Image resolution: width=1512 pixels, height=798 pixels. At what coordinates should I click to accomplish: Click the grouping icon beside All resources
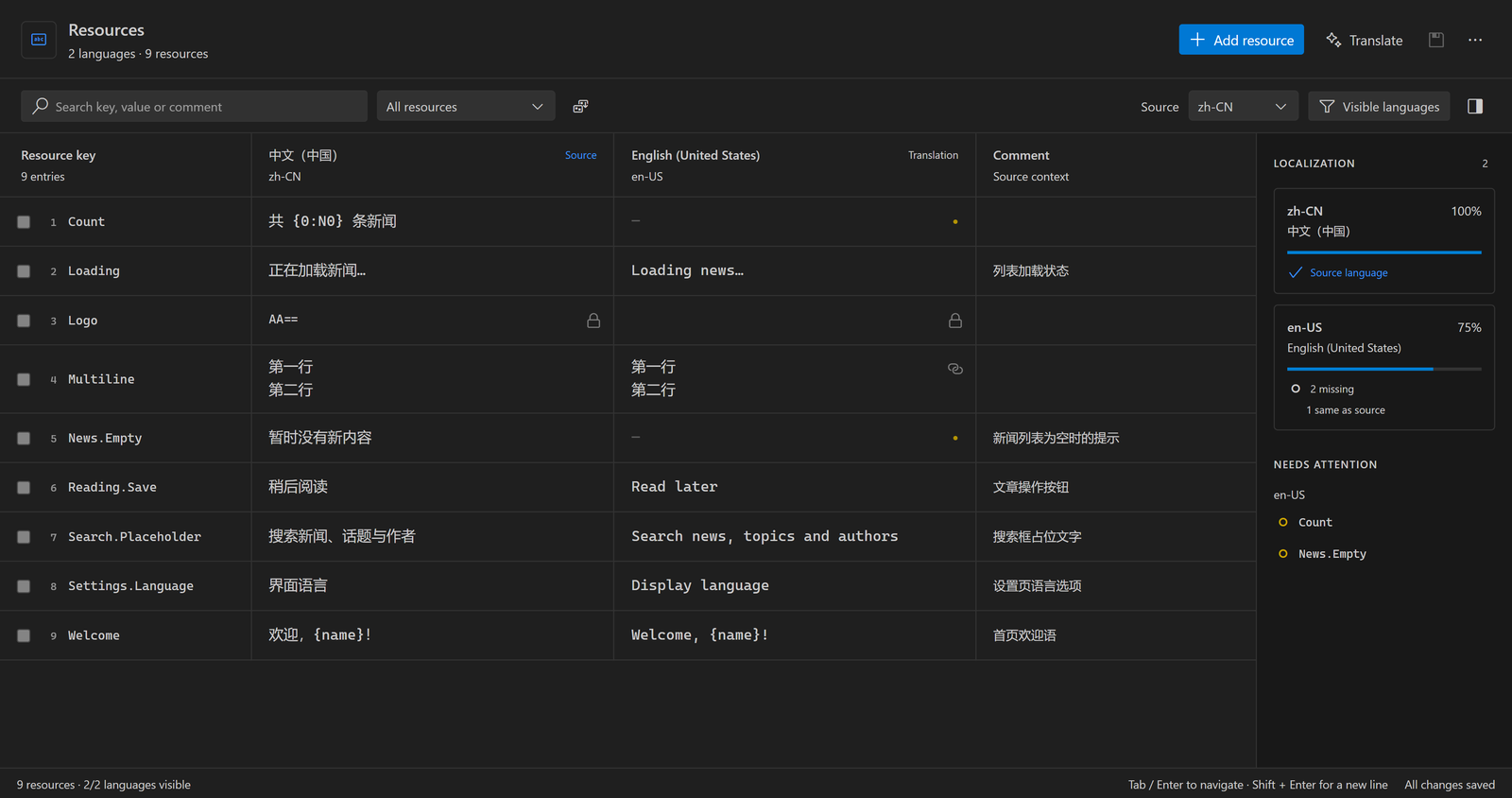[580, 107]
